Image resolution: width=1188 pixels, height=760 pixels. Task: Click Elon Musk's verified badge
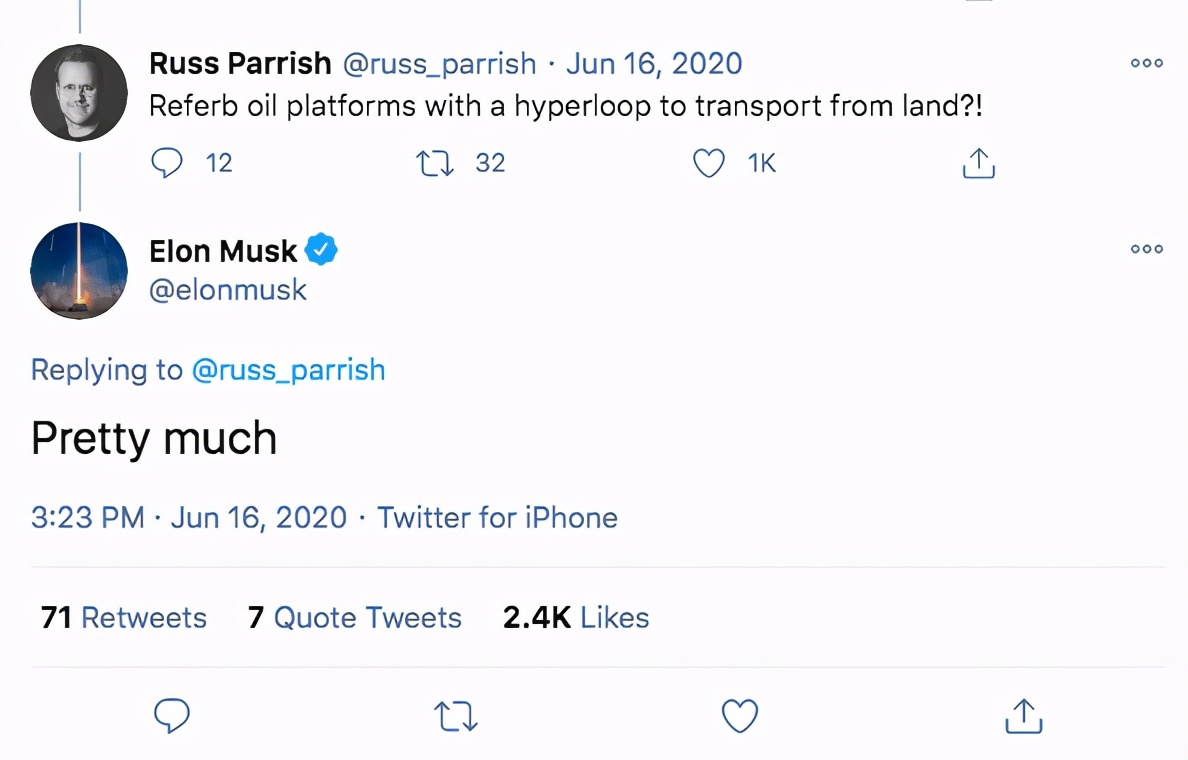321,249
